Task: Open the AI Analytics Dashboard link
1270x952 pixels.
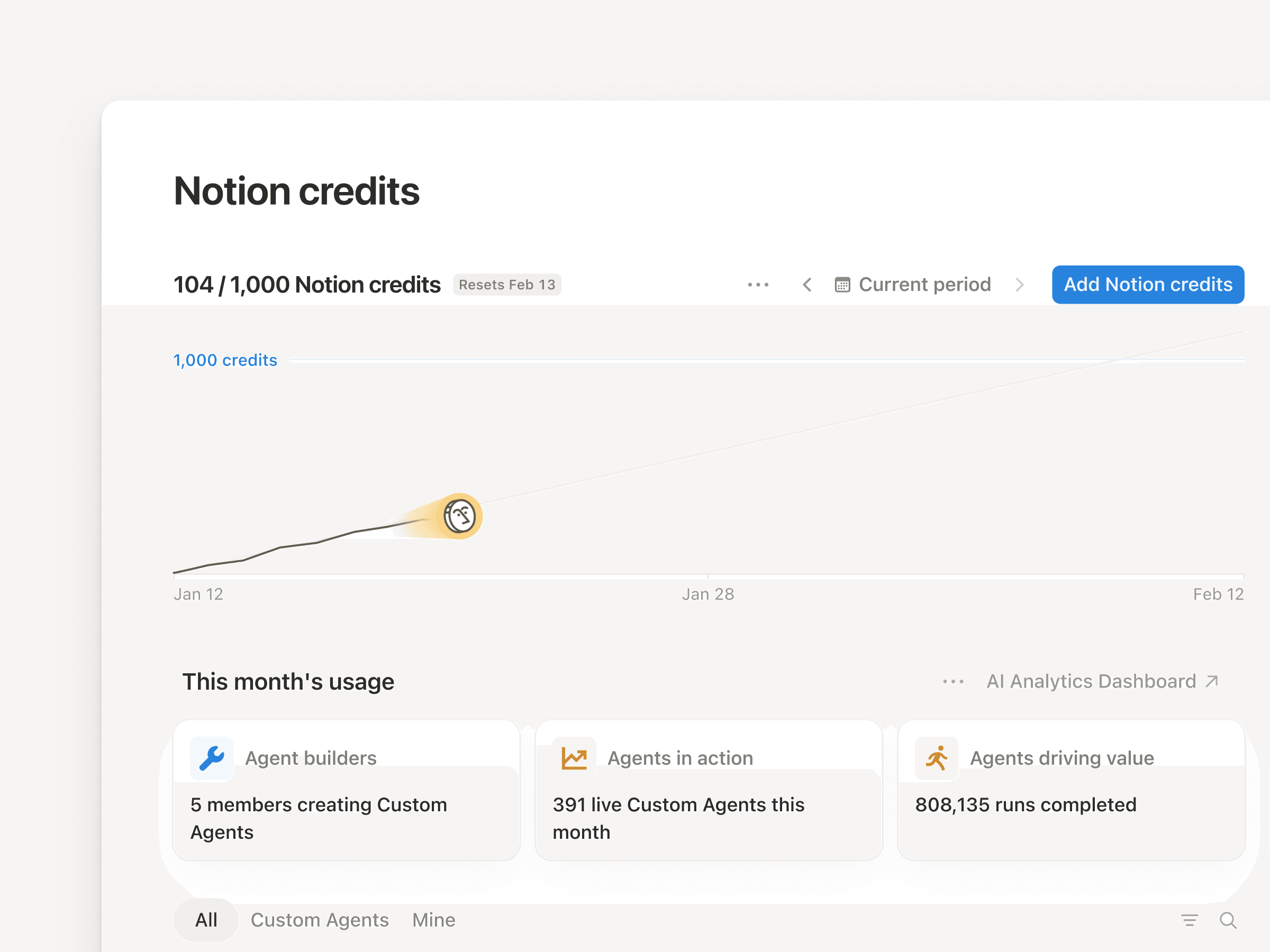Action: point(1092,681)
